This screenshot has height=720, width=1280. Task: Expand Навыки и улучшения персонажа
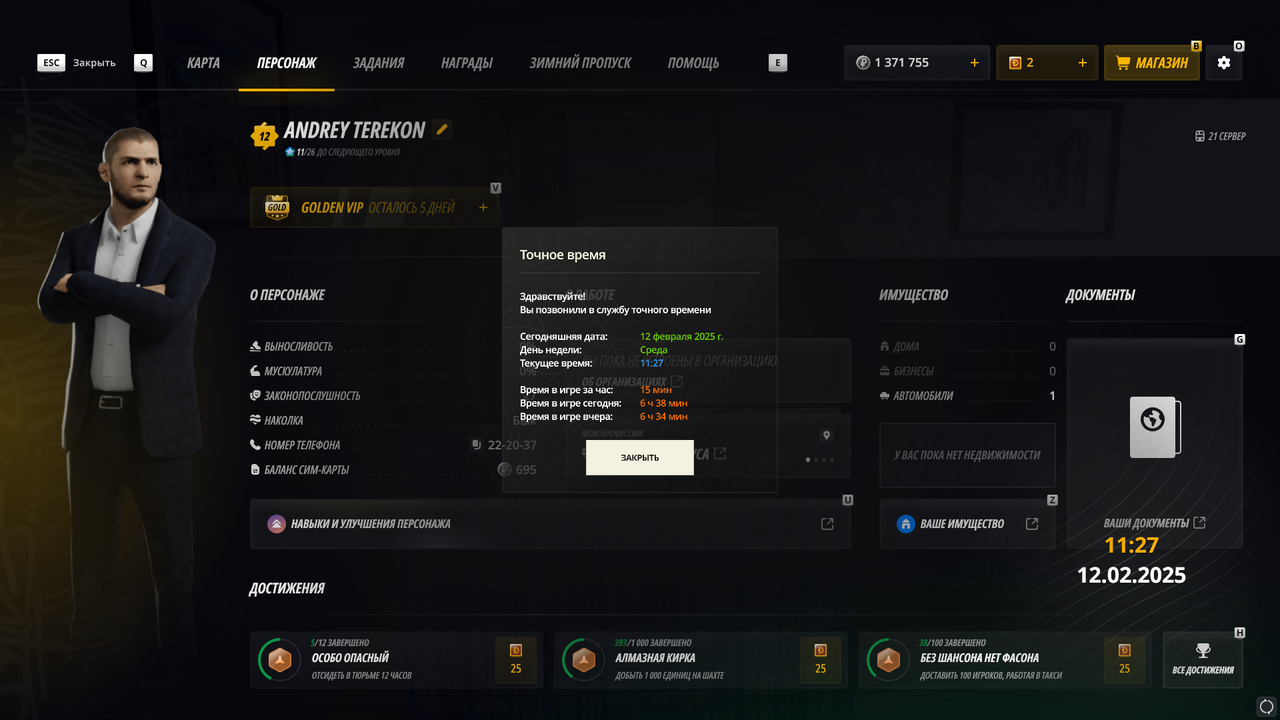(x=550, y=524)
